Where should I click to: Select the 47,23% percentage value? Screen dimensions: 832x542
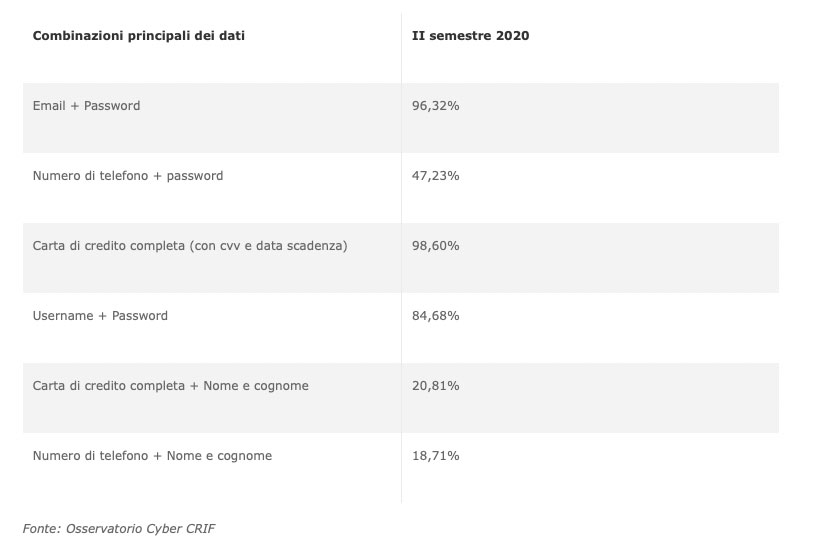pos(436,176)
